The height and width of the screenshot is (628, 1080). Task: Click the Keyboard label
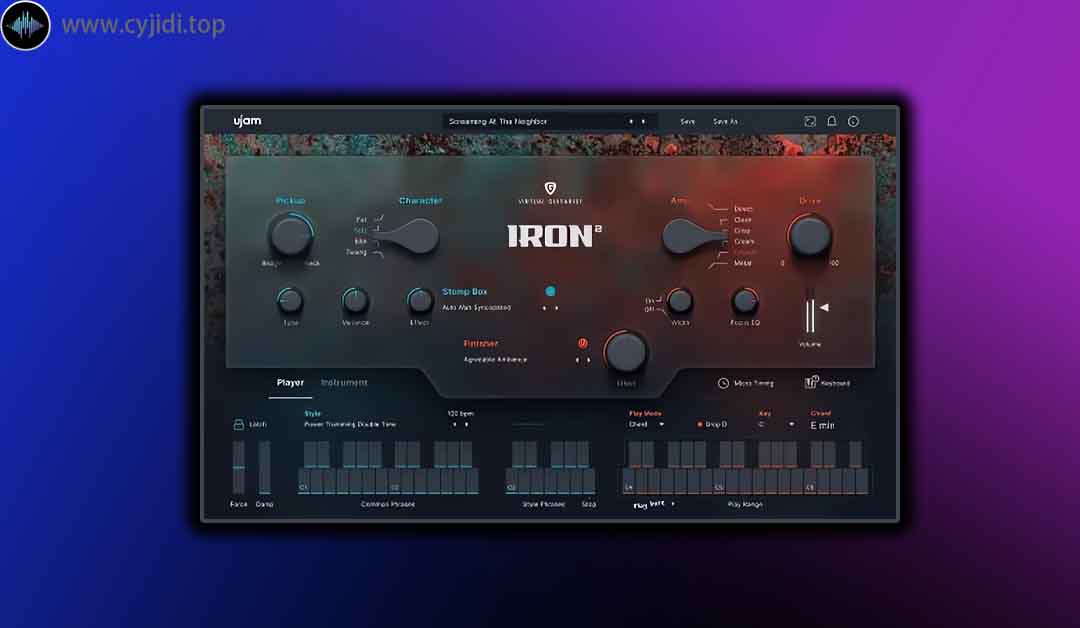pos(835,384)
